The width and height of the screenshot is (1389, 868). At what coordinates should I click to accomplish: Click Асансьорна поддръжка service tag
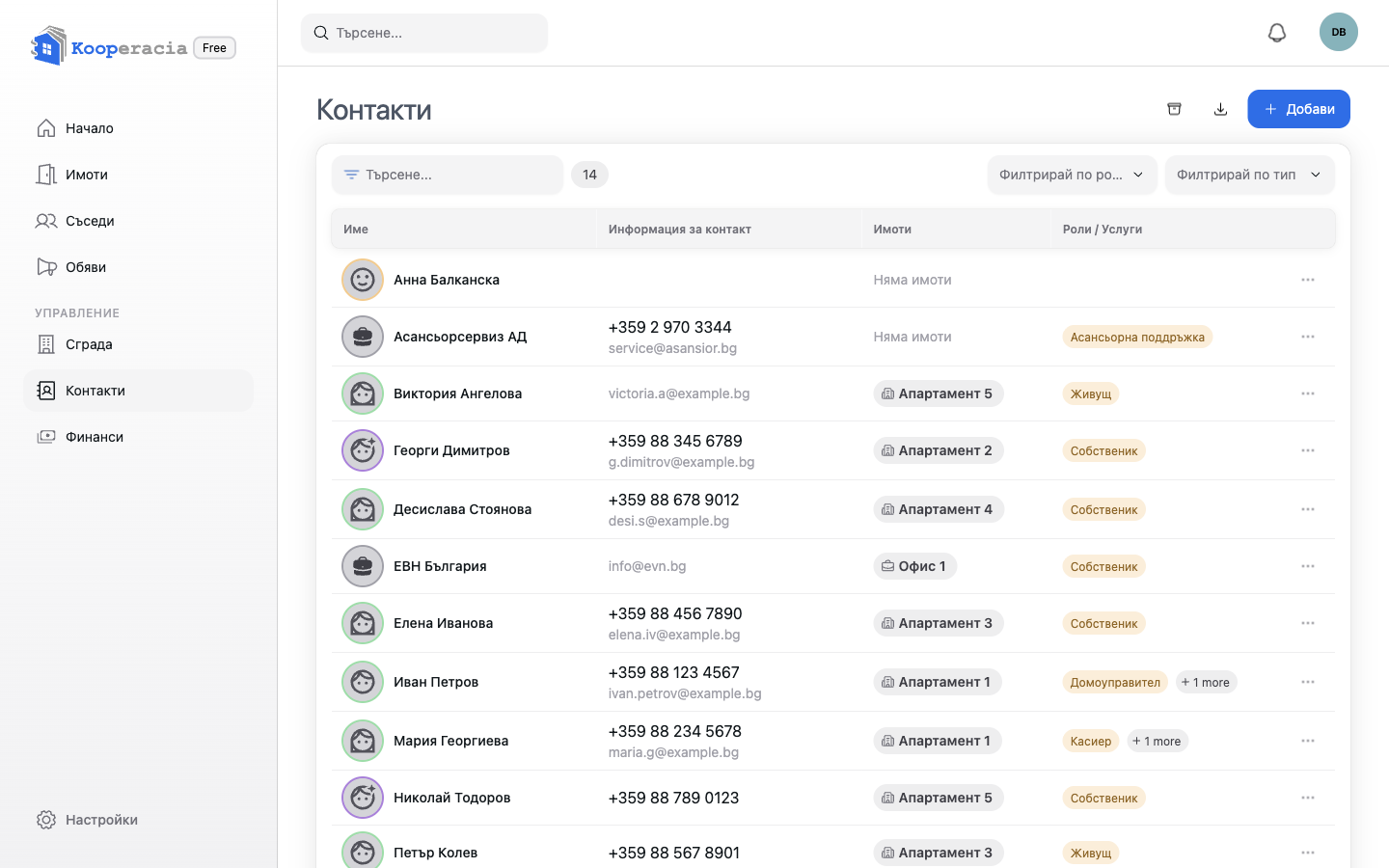tap(1137, 337)
